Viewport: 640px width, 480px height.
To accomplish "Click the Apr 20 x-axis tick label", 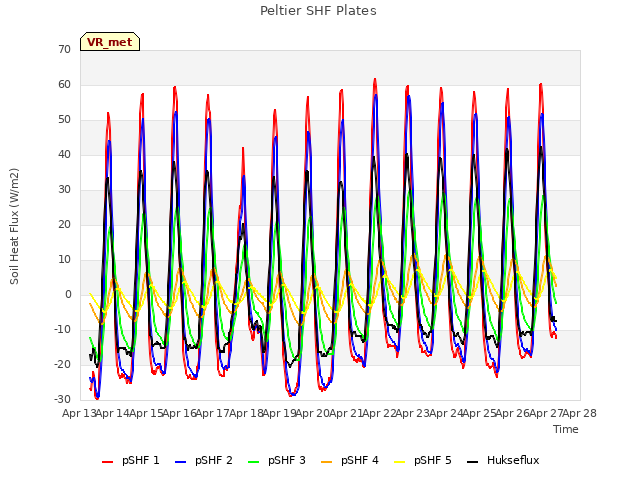I will tap(313, 413).
